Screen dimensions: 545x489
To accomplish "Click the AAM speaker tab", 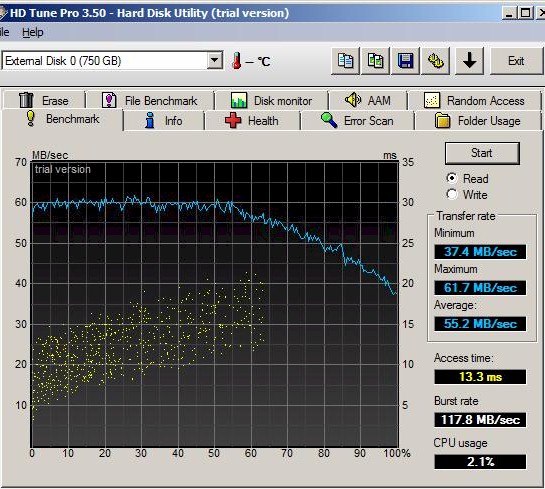I will coord(368,100).
